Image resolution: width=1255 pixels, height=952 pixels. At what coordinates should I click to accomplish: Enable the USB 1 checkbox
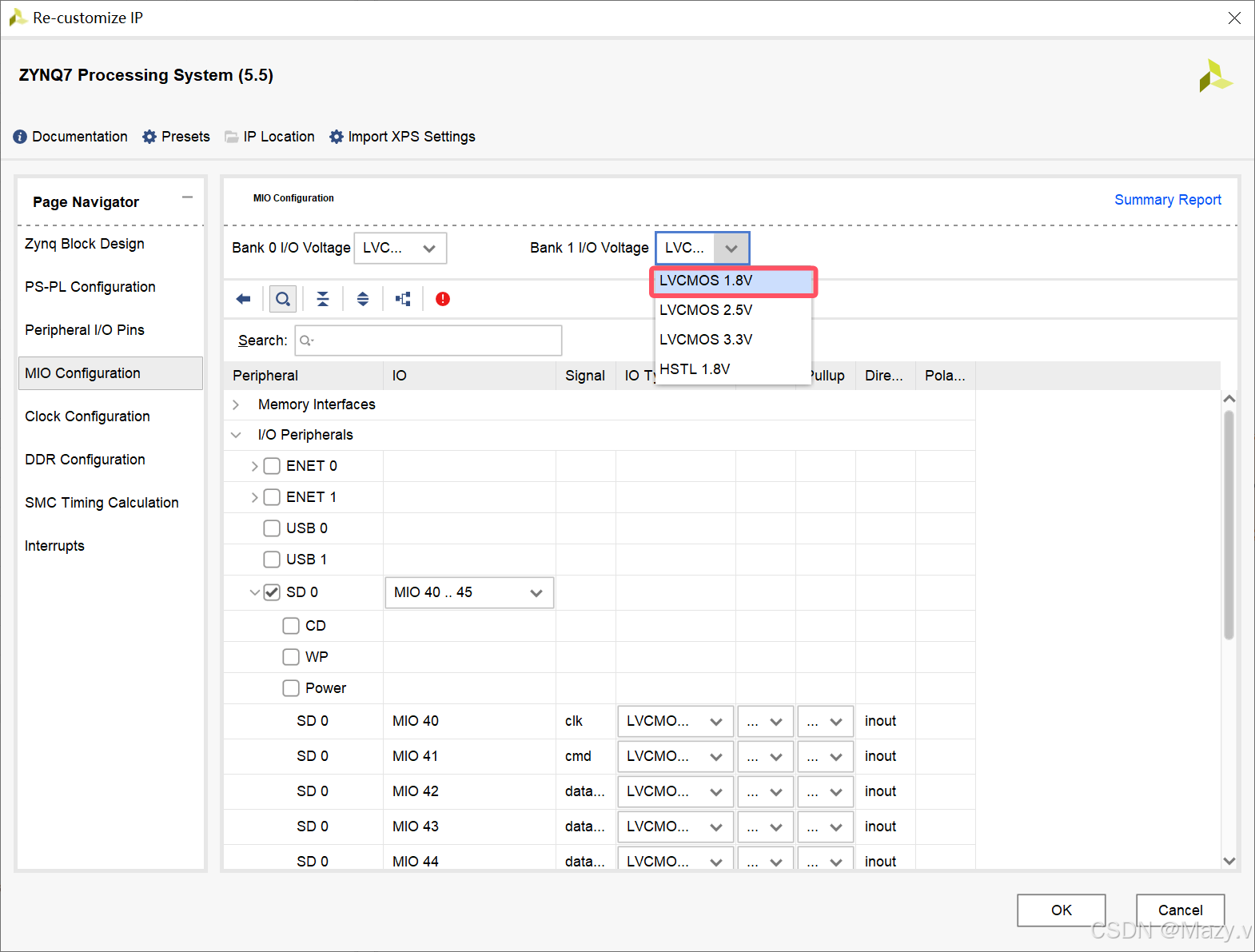pos(272,560)
